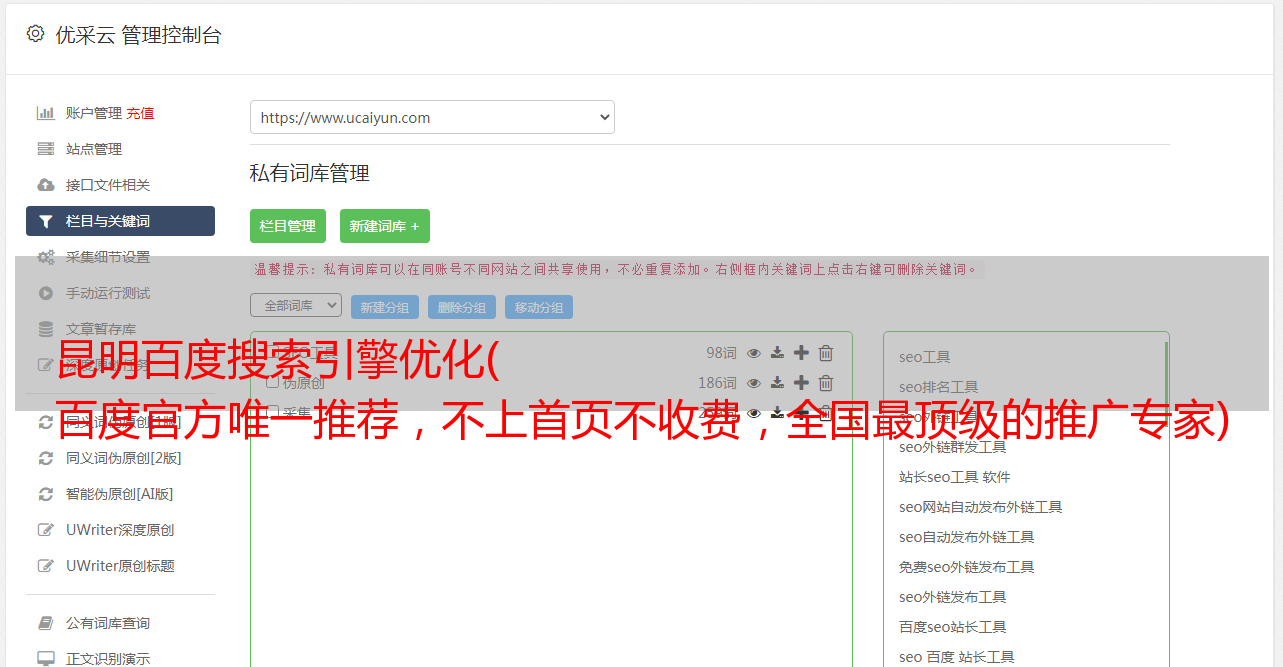Select keyword 'seo外链群发工具'

[952, 447]
